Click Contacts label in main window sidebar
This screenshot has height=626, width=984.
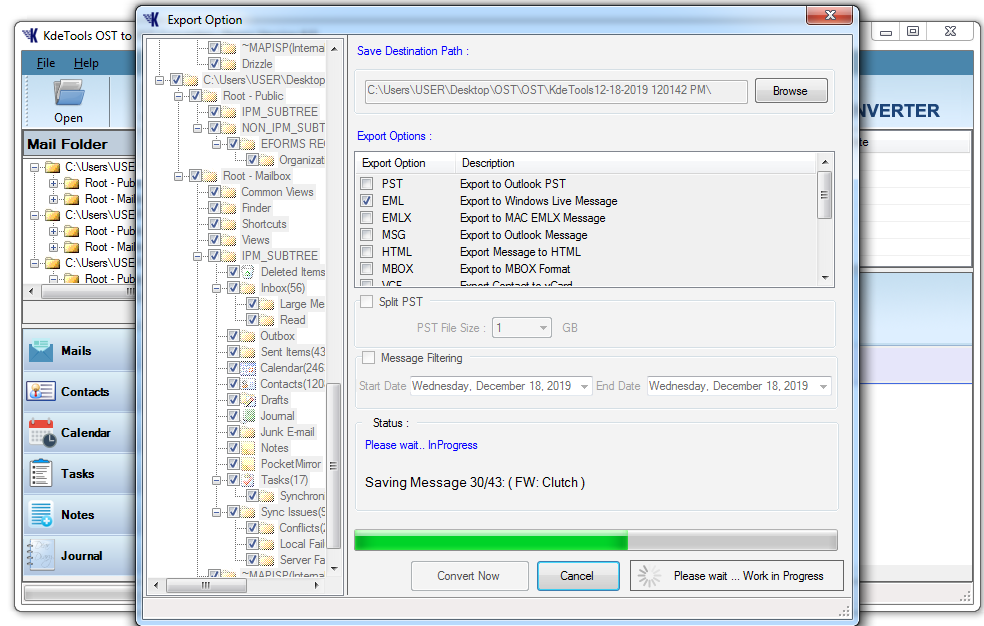(85, 392)
